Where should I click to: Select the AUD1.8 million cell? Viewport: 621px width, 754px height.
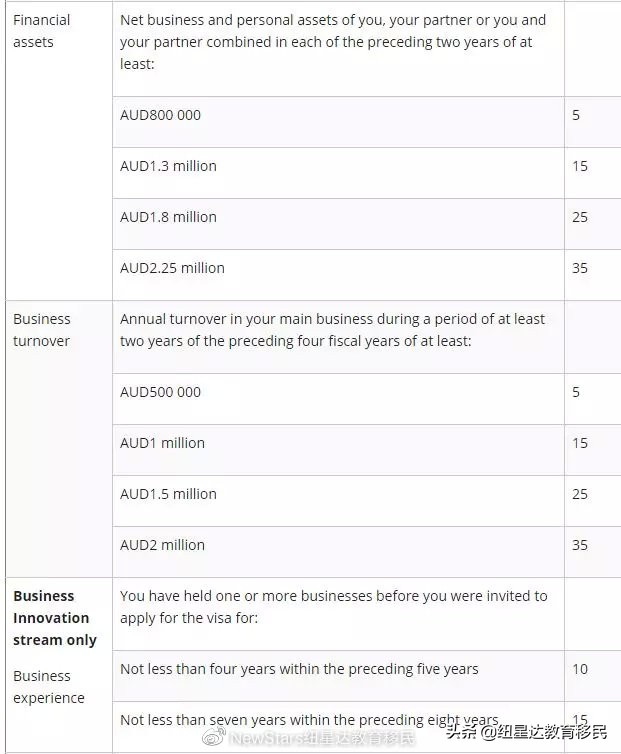tap(168, 217)
